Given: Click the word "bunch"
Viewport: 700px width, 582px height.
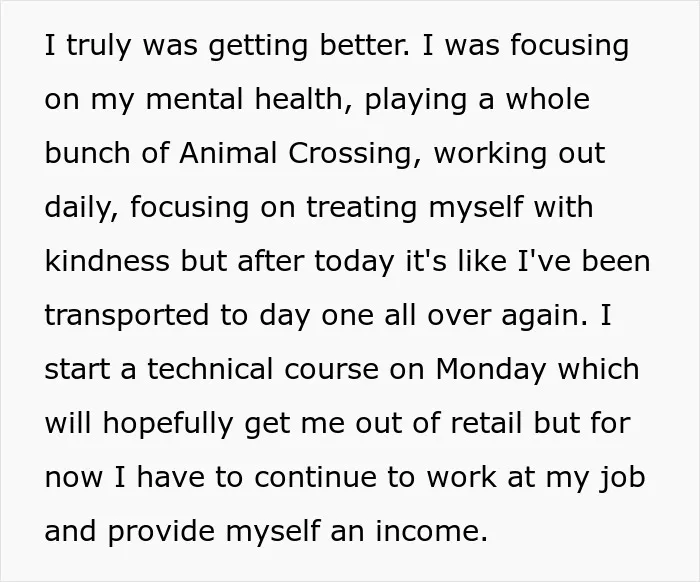Looking at the screenshot, I should click(88, 153).
